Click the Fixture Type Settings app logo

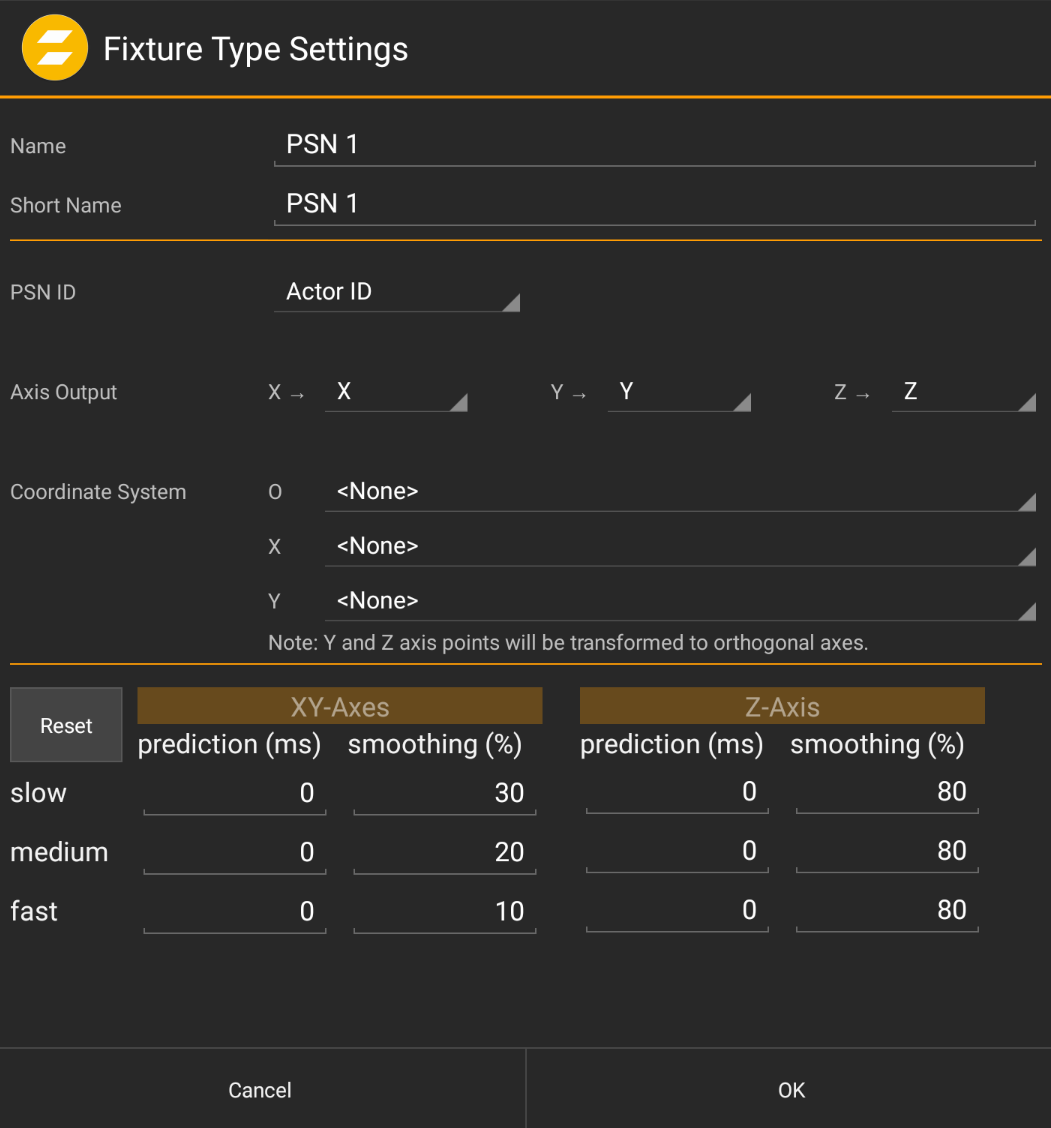(55, 47)
